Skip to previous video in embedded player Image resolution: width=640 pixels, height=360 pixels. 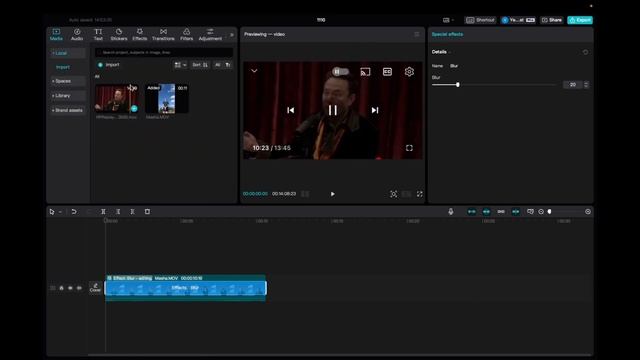291,110
